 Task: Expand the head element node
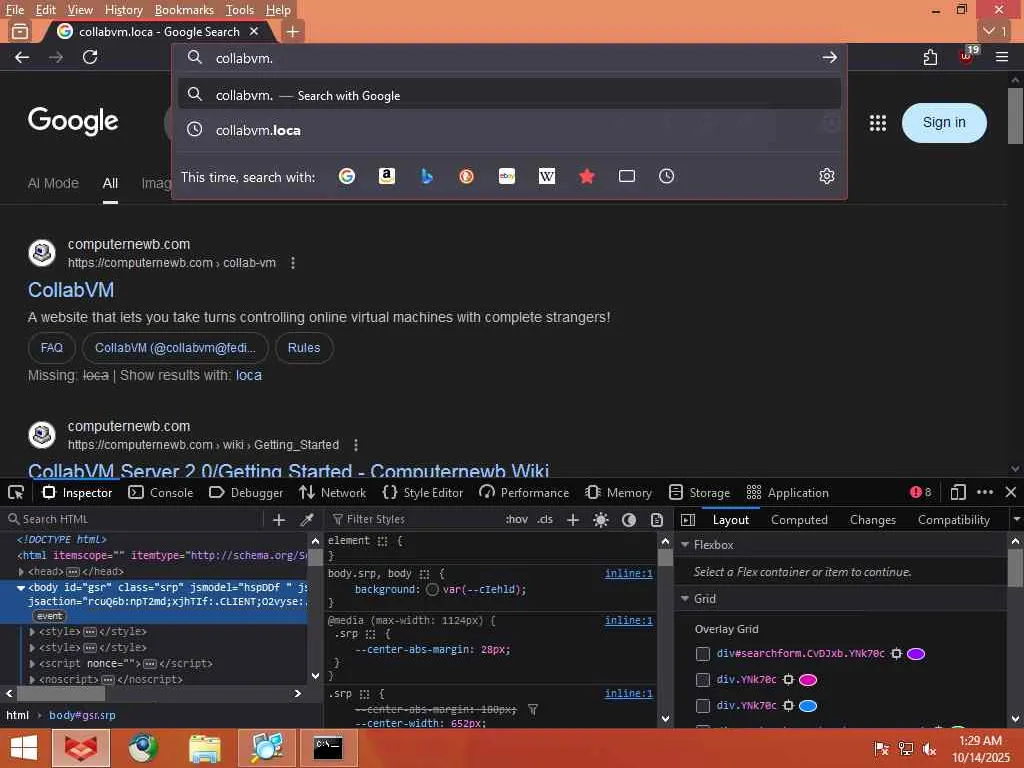tap(21, 572)
